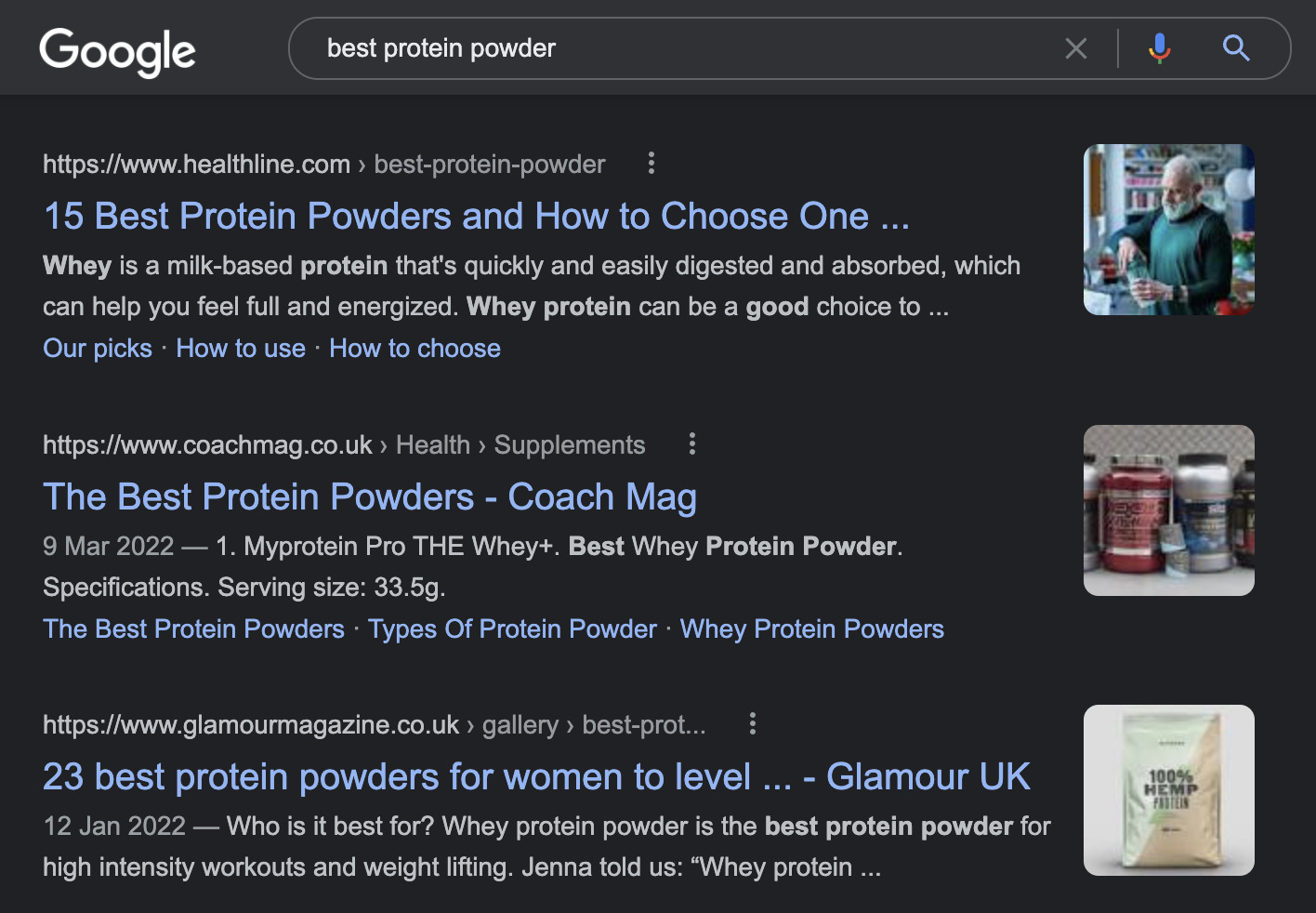Click the protein tubs thumbnail beside Coach Mag

1168,510
